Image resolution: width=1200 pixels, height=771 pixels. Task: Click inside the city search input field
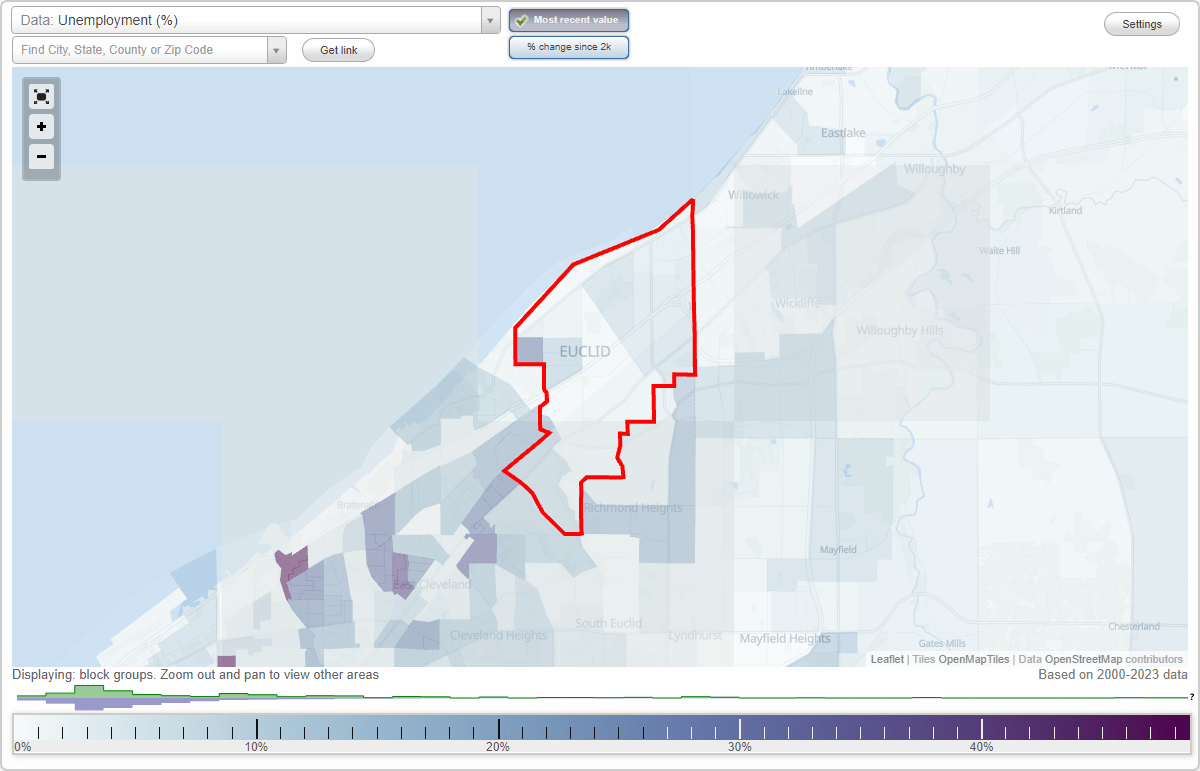click(x=140, y=49)
